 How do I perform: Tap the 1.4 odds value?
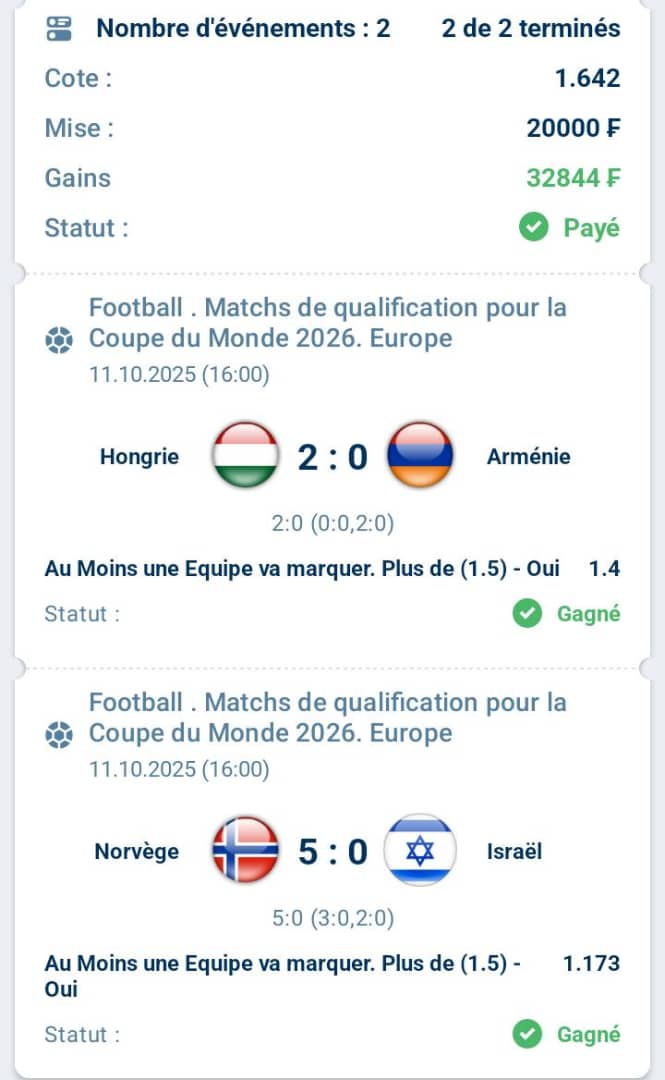pos(604,569)
